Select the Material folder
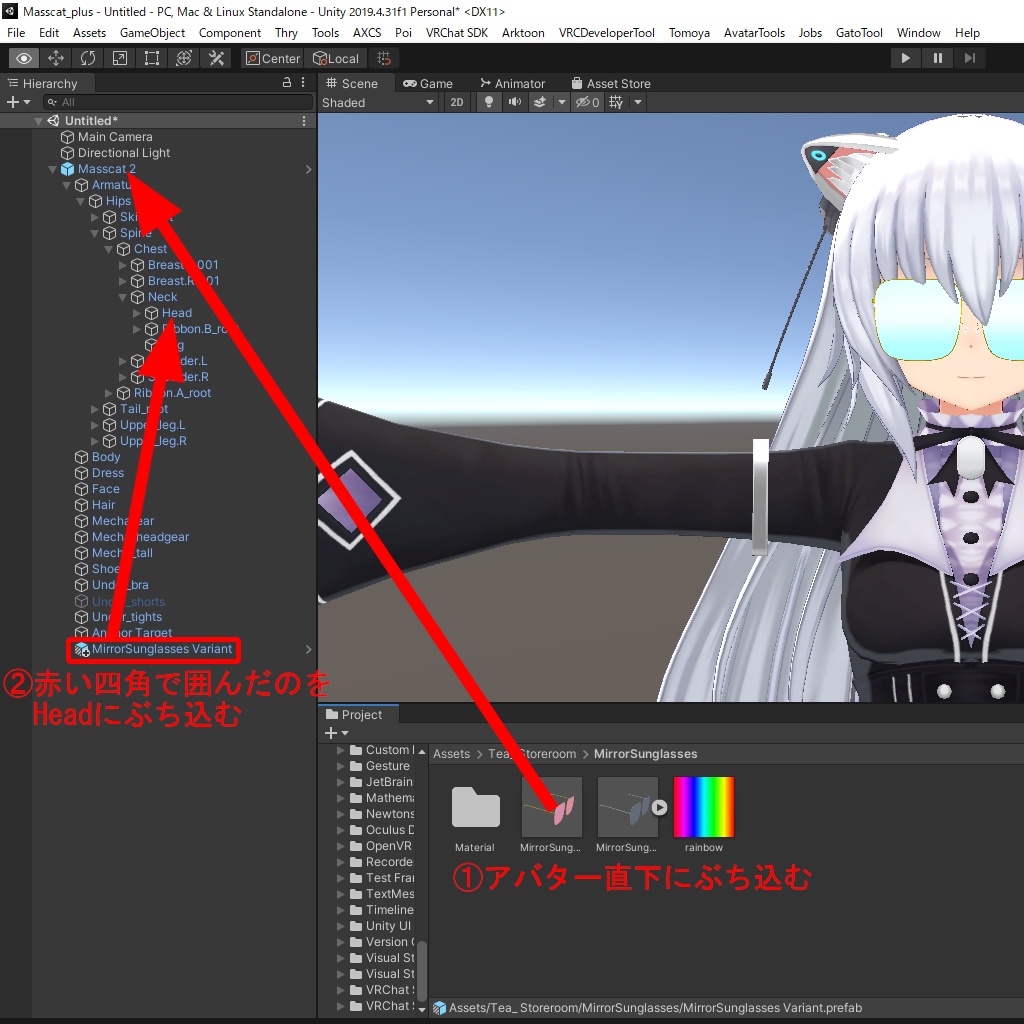The image size is (1024, 1024). [475, 816]
